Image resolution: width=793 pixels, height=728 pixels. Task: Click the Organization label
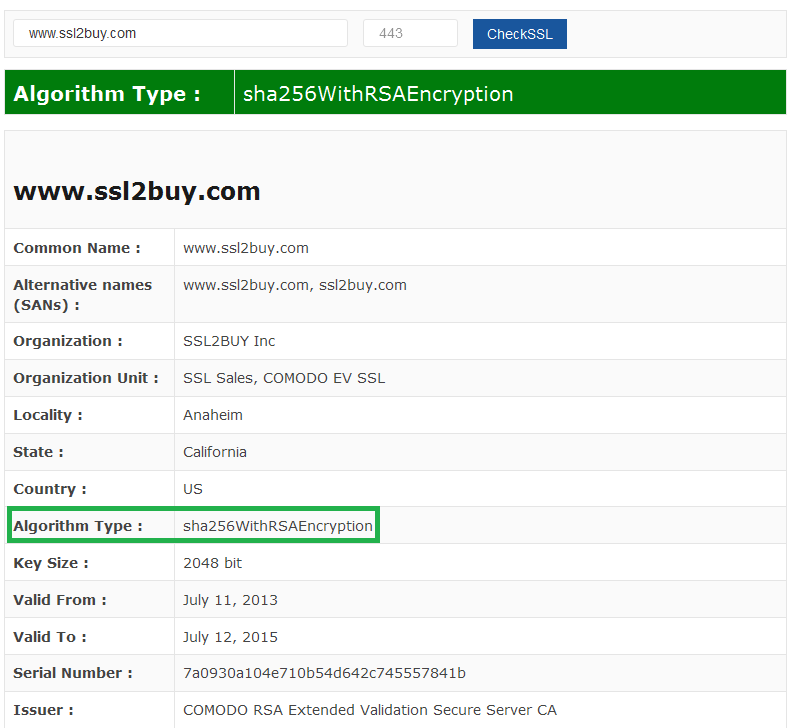68,341
